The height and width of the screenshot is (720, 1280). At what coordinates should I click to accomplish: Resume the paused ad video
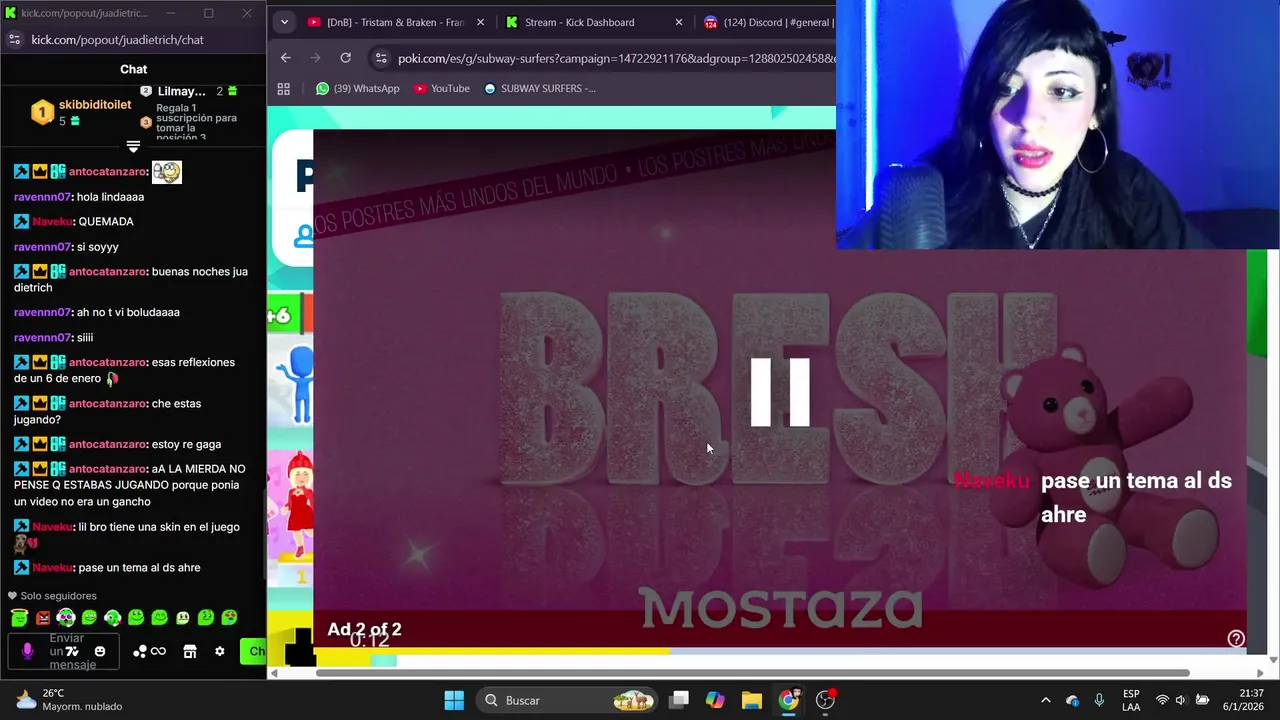click(x=780, y=392)
